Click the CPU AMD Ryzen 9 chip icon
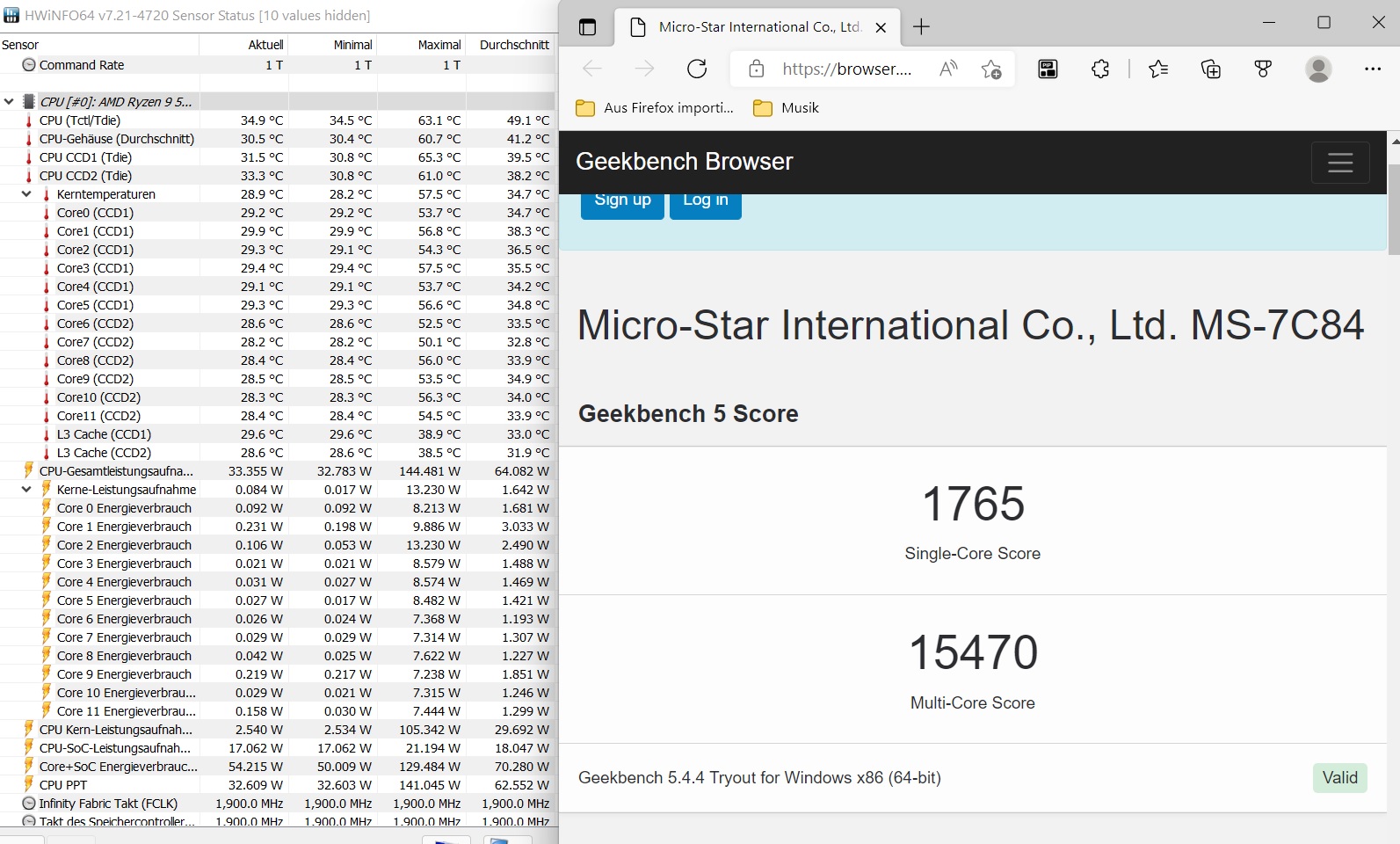Image resolution: width=1400 pixels, height=844 pixels. 29,102
